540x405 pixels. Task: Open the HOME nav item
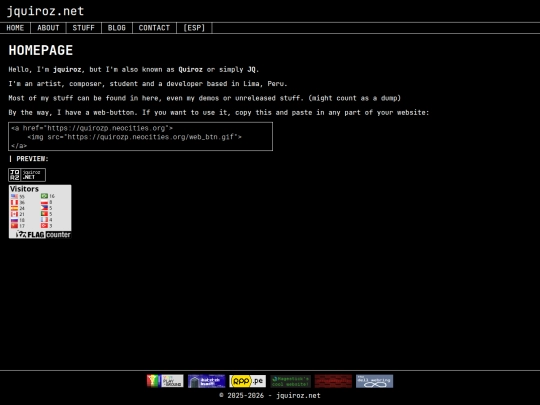(15, 28)
